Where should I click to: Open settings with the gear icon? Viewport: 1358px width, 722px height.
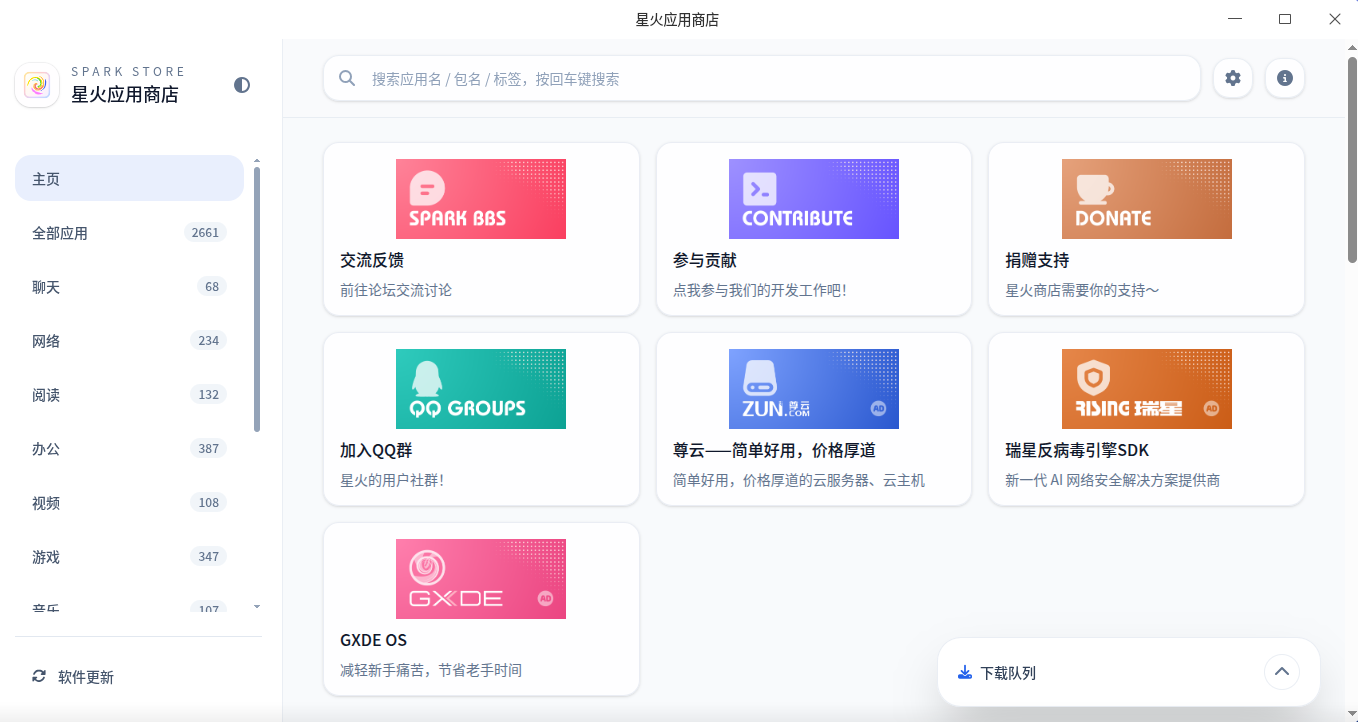click(1233, 78)
